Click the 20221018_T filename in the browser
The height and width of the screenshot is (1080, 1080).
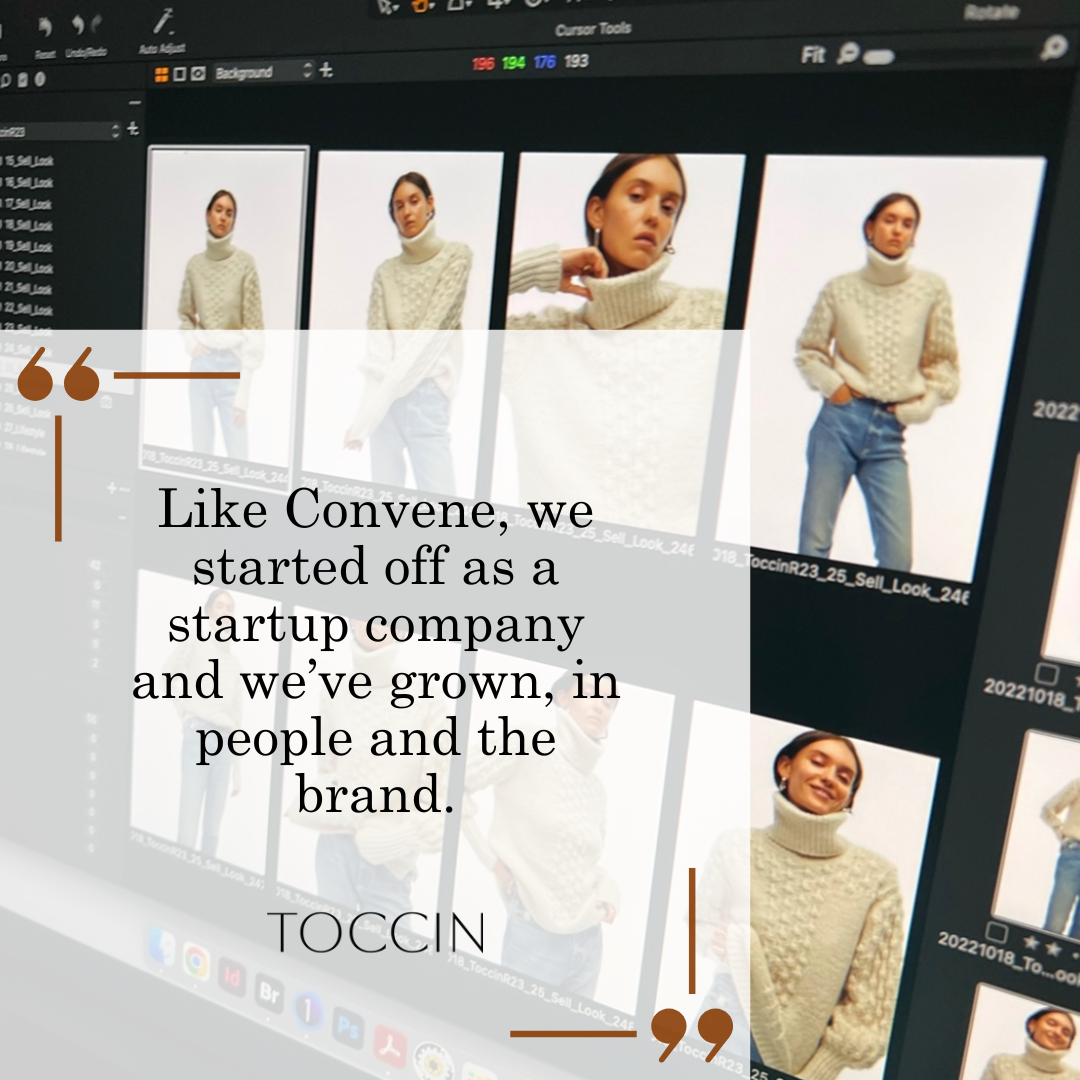click(x=1031, y=693)
